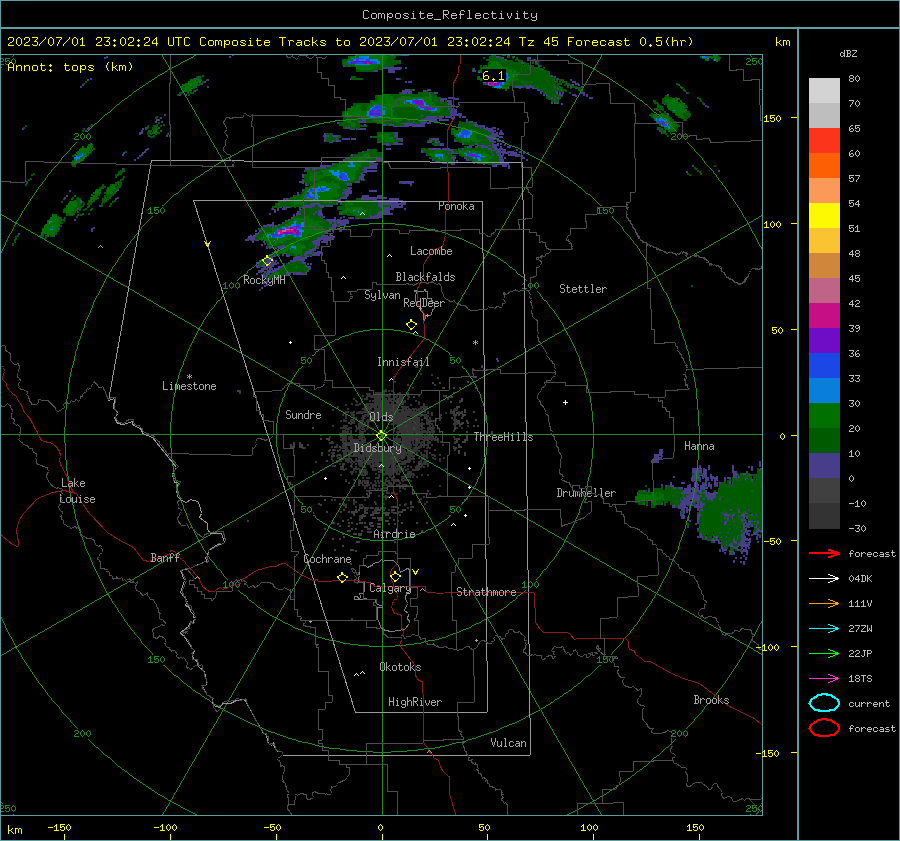900x841 pixels.
Task: Click the Airdrie city label
Action: [394, 534]
